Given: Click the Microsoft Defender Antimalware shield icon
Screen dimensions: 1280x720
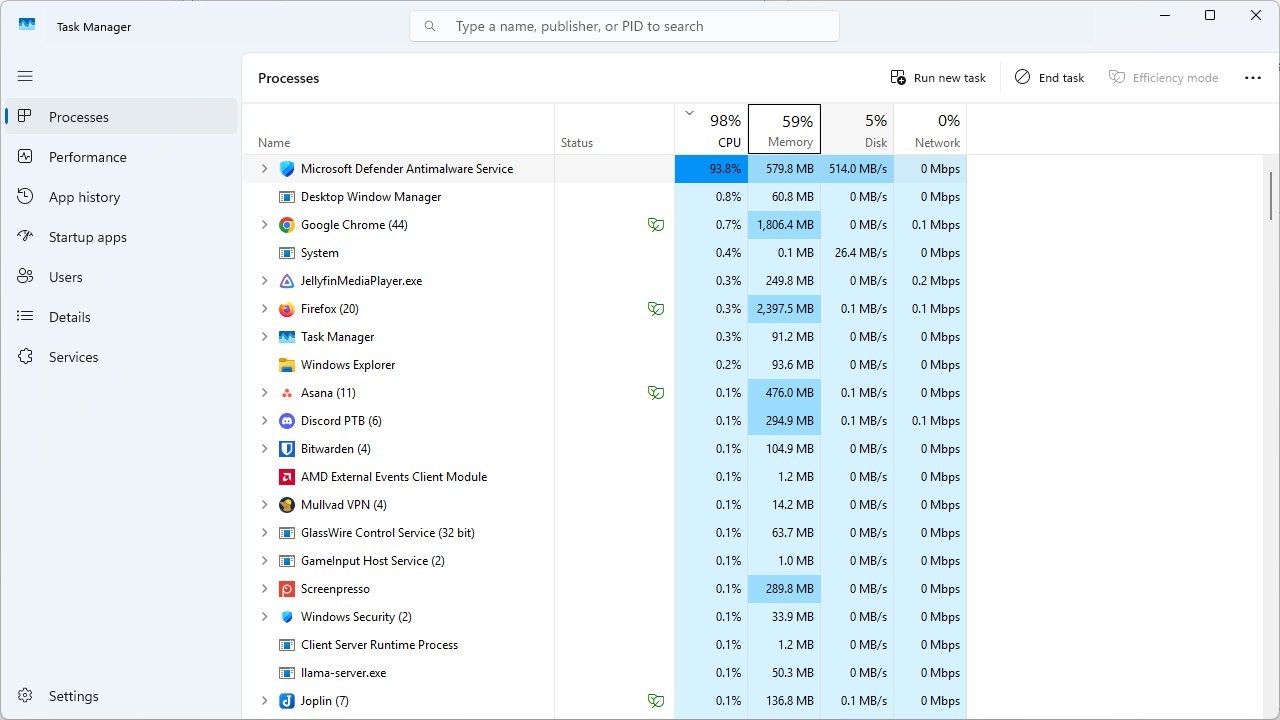Looking at the screenshot, I should click(287, 169).
